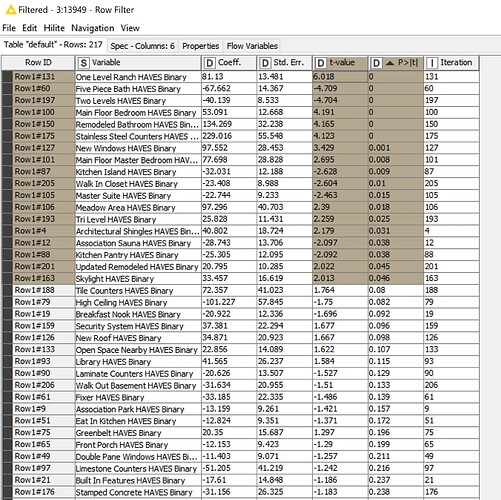
Task: Click the KNIME warning triangle icon in title bar
Action: (x=11, y=10)
